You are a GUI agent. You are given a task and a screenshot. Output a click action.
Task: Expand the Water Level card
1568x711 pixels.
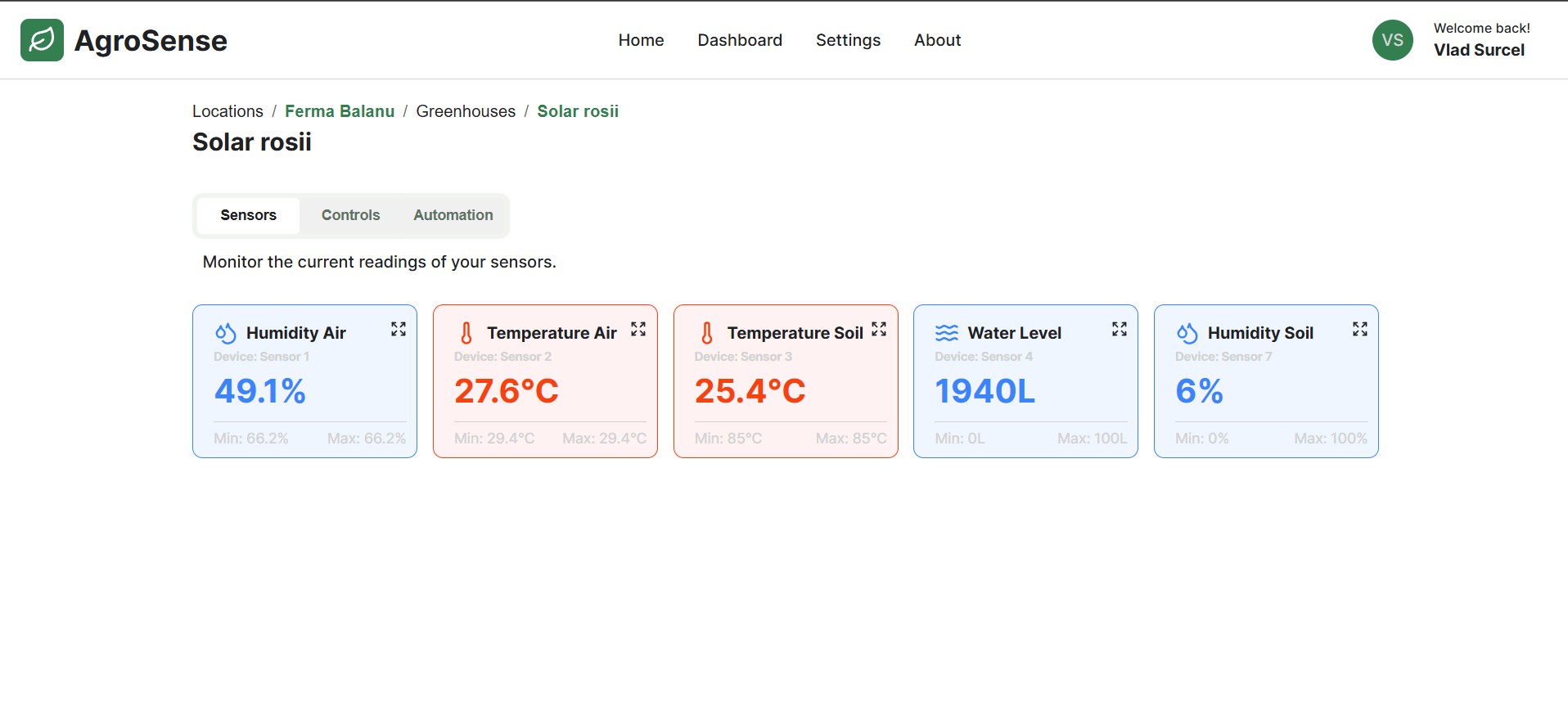pos(1120,329)
